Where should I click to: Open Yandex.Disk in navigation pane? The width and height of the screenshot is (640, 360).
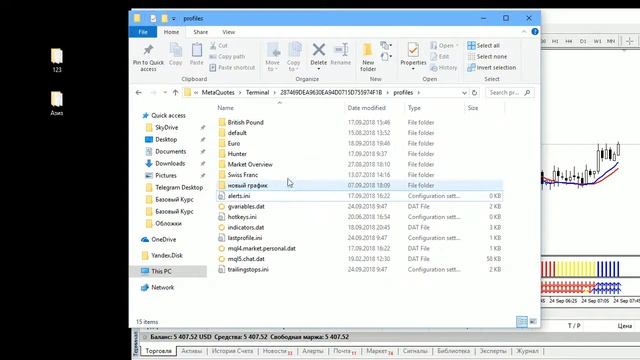[x=167, y=256]
